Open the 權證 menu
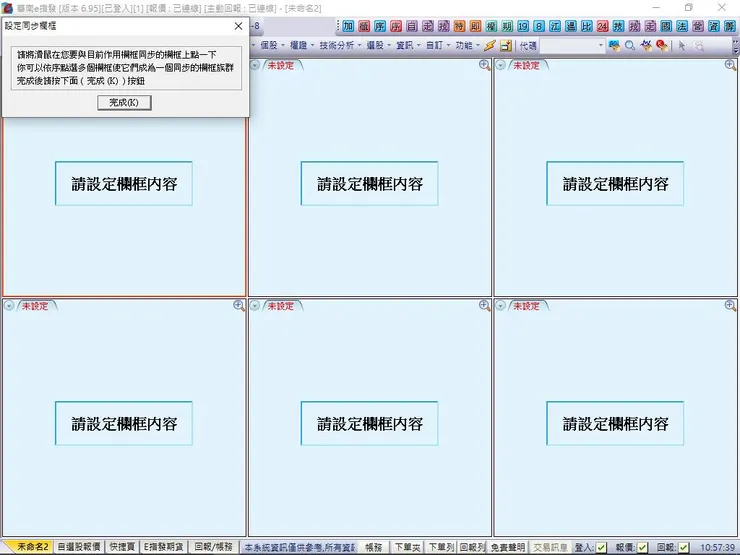 tap(302, 46)
